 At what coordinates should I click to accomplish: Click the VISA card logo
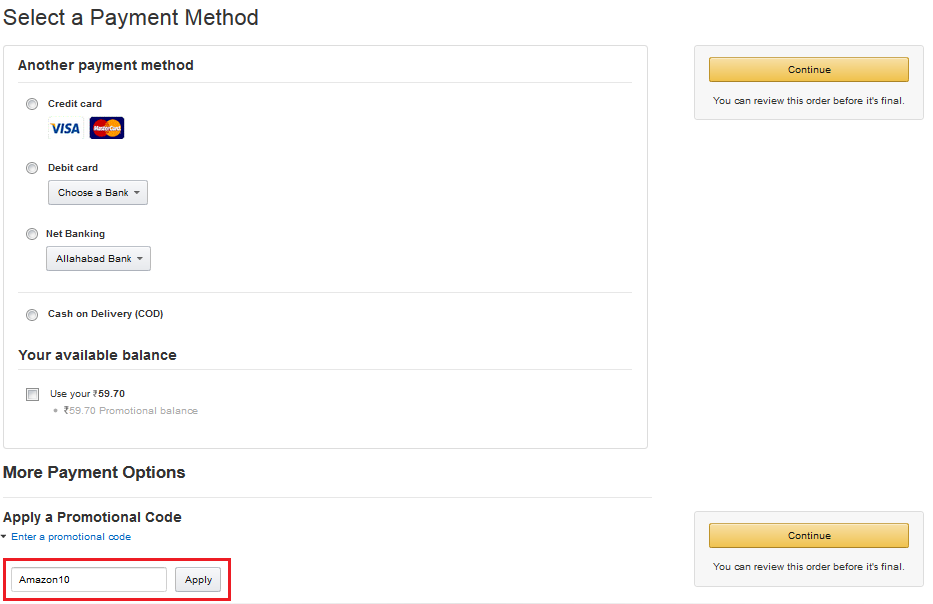(65, 128)
